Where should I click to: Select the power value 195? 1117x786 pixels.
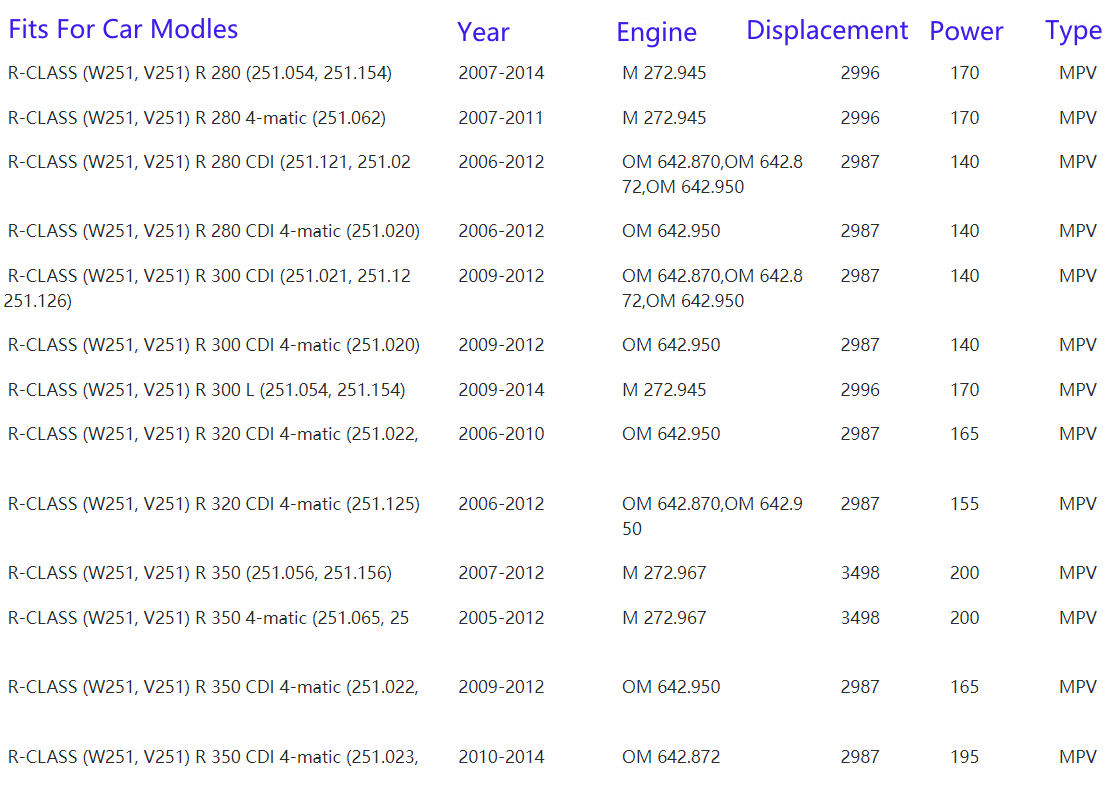click(964, 757)
